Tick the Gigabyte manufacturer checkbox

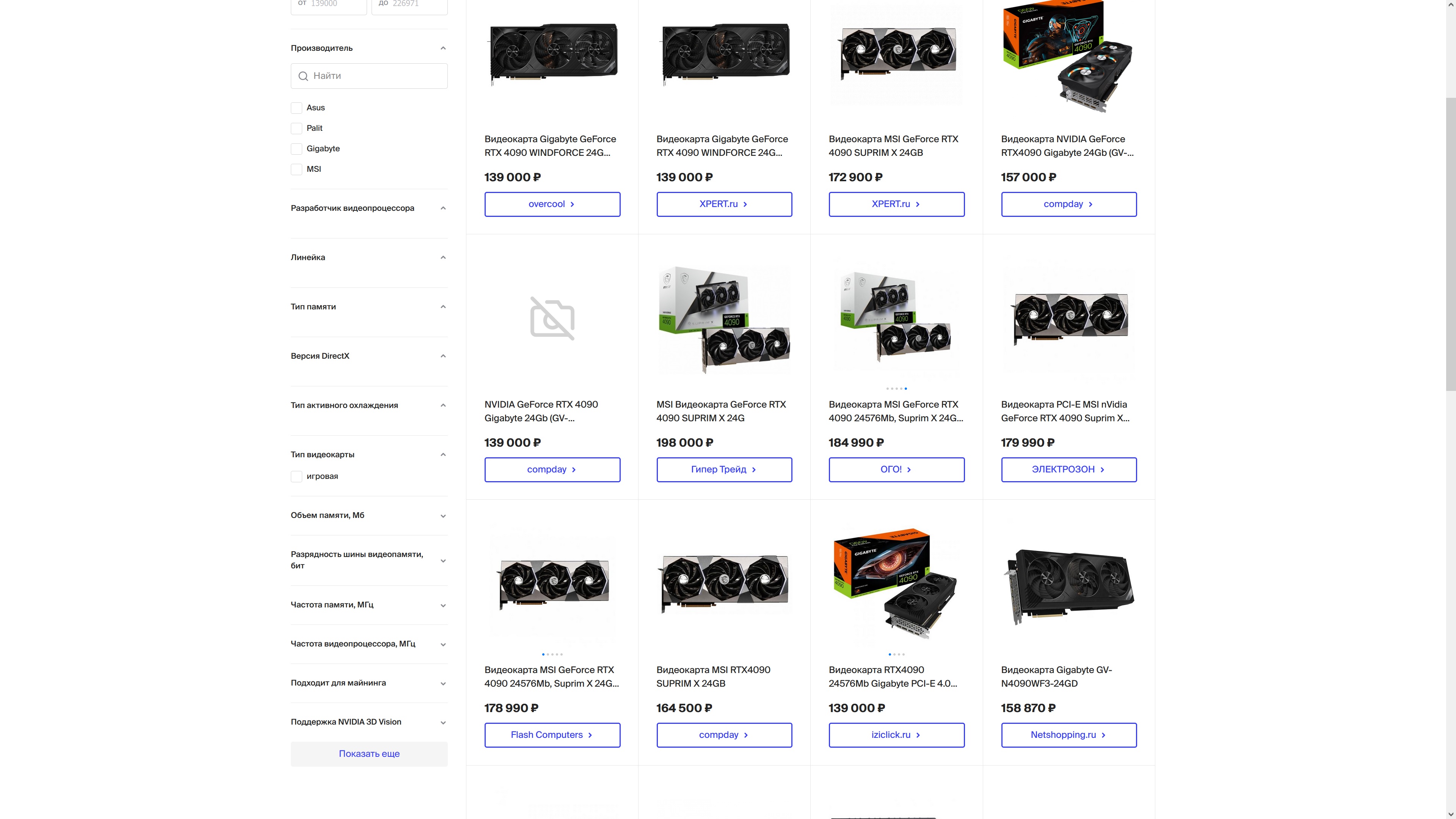pyautogui.click(x=296, y=149)
